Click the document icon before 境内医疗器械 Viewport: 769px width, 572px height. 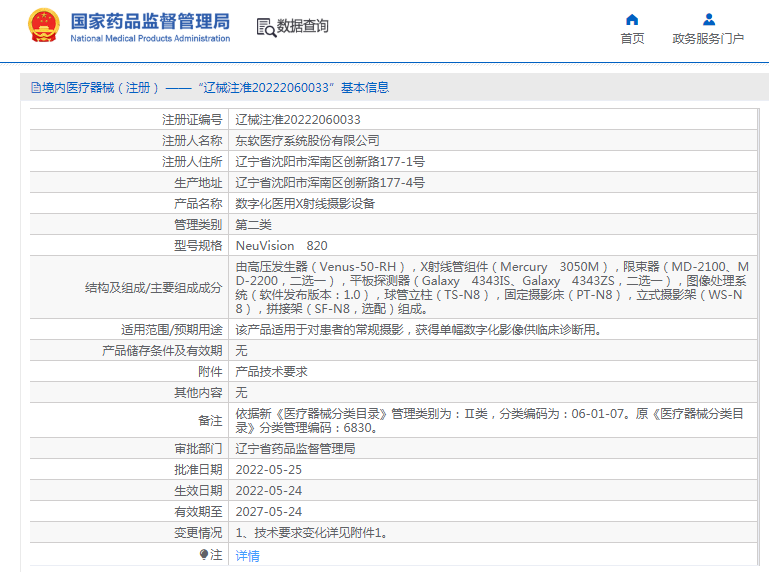(x=36, y=88)
